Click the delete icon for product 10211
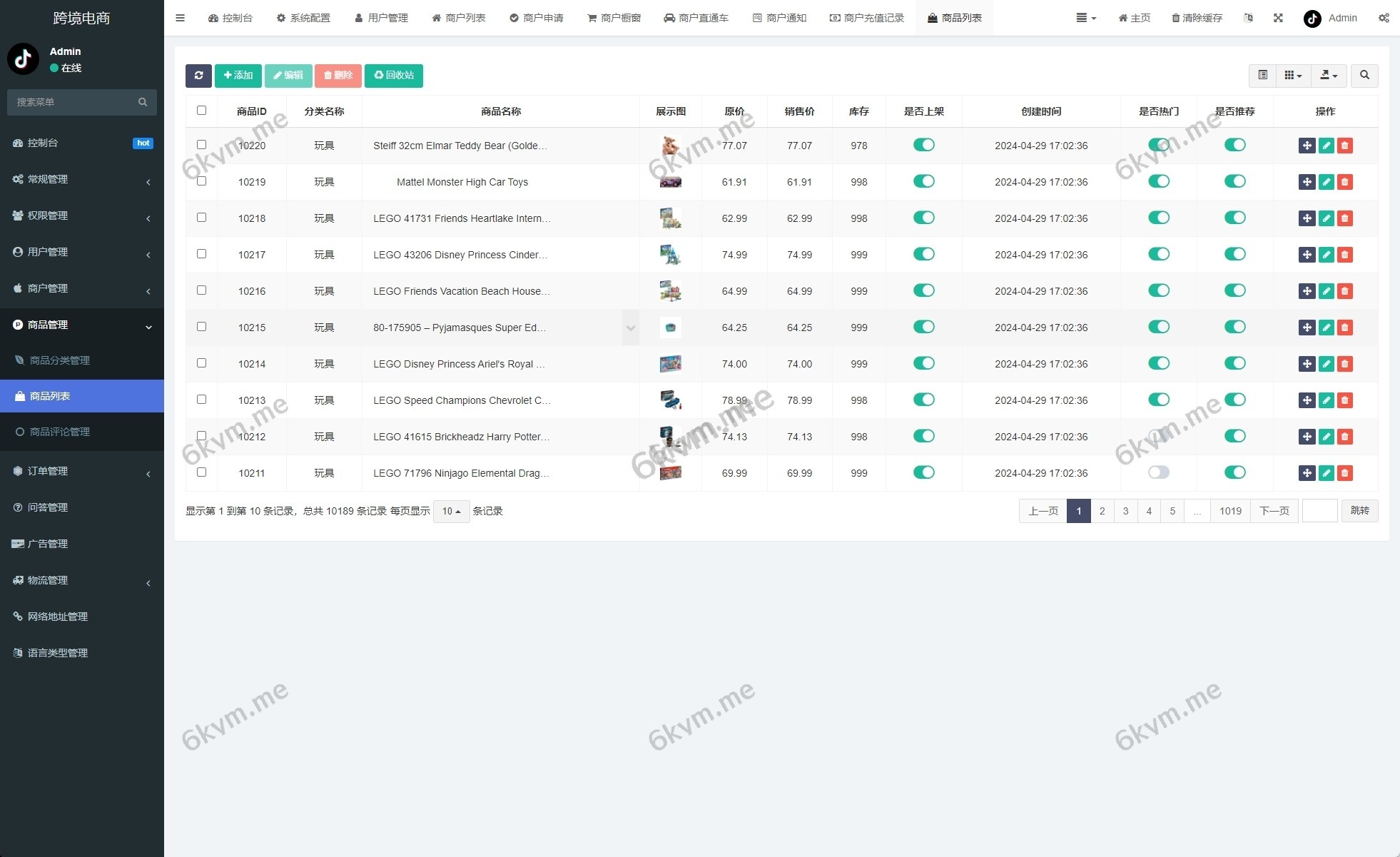Screen dimensions: 1400x857 point(1345,473)
